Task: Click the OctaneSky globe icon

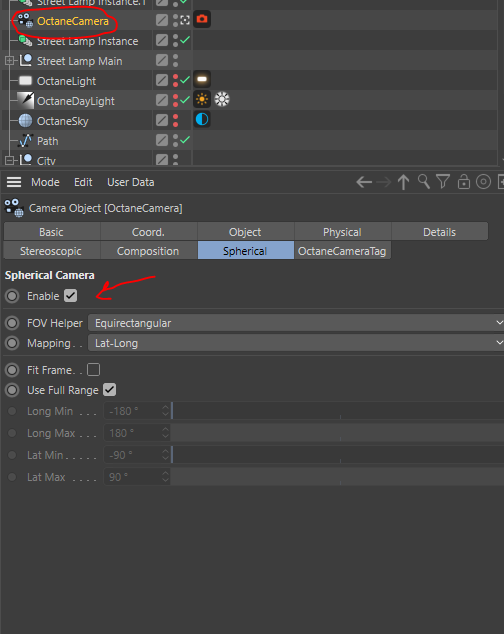Action: pyautogui.click(x=25, y=120)
